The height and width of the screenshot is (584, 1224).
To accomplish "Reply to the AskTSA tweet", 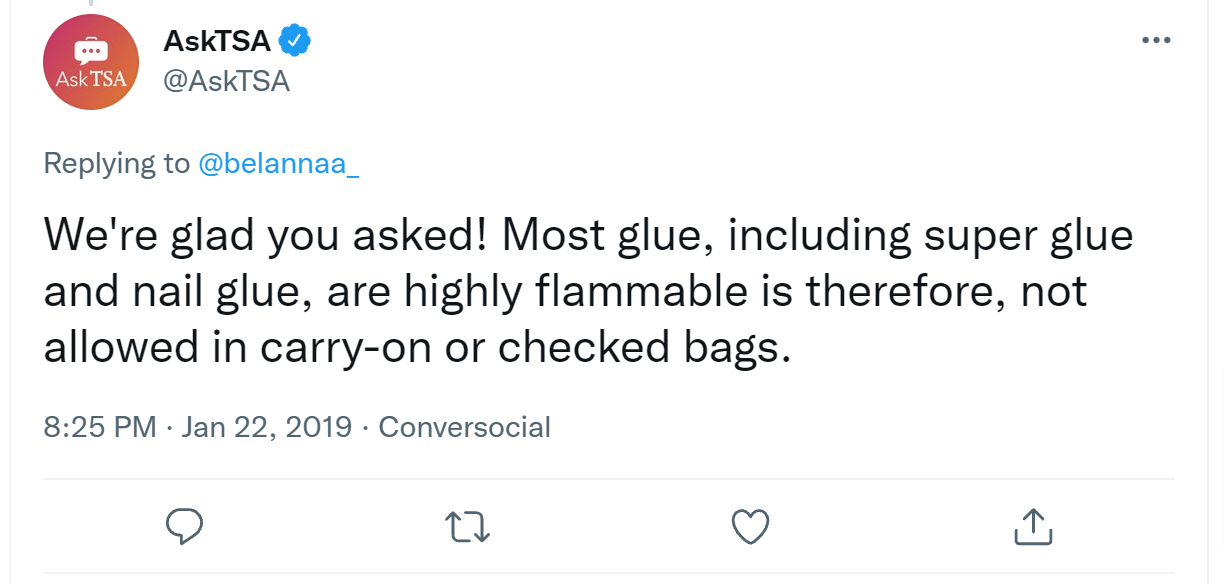I will pos(184,526).
